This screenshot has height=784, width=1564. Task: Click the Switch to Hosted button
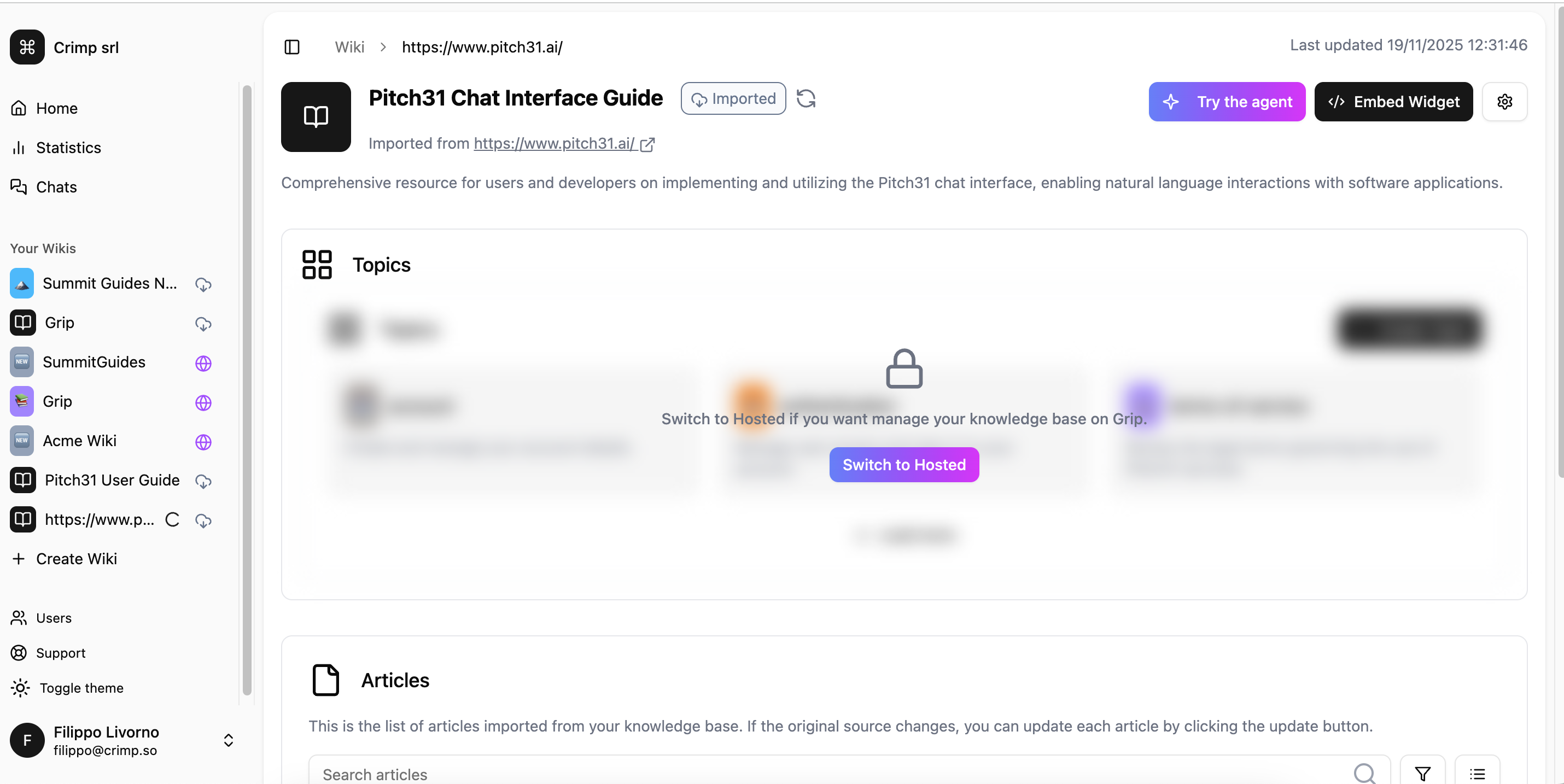[x=903, y=464]
